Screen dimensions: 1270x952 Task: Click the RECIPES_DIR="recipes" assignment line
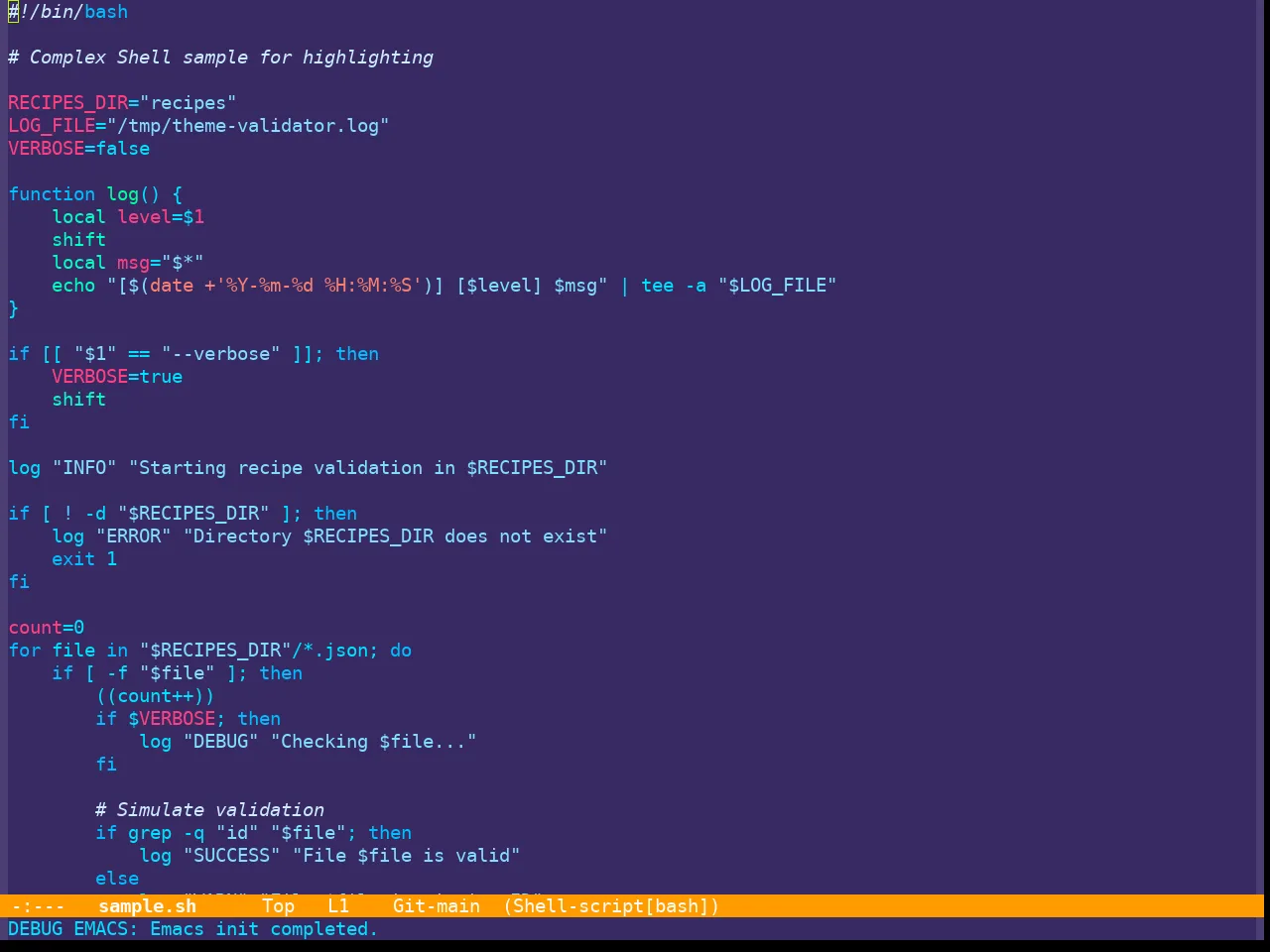[122, 103]
